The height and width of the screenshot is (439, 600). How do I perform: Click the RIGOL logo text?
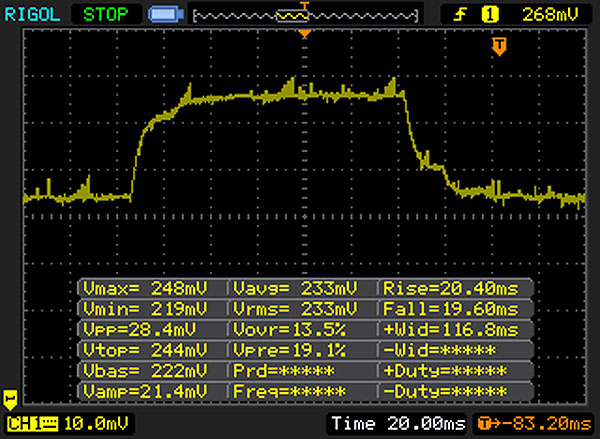point(32,15)
